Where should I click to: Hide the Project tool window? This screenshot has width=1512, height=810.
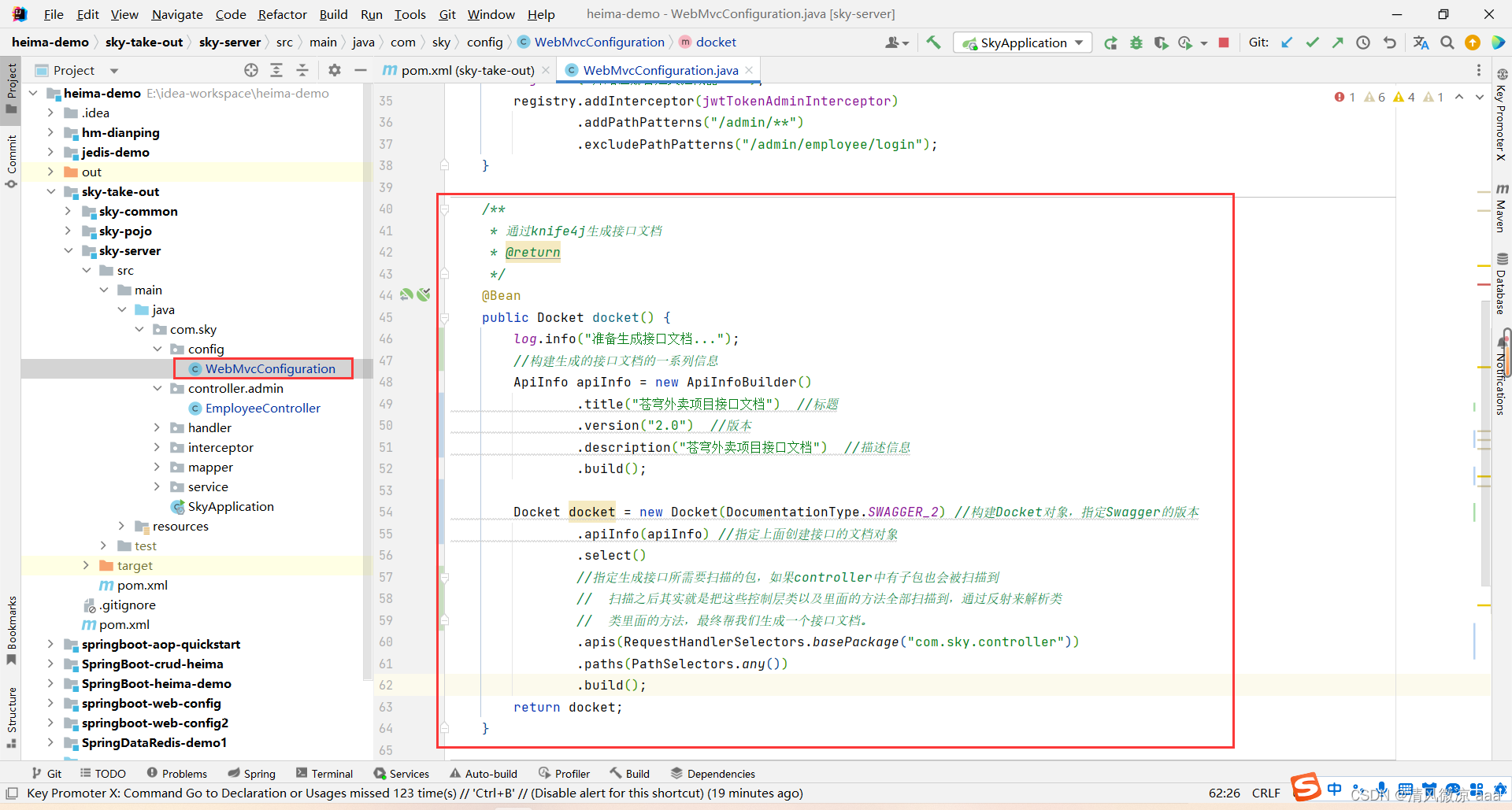361,70
